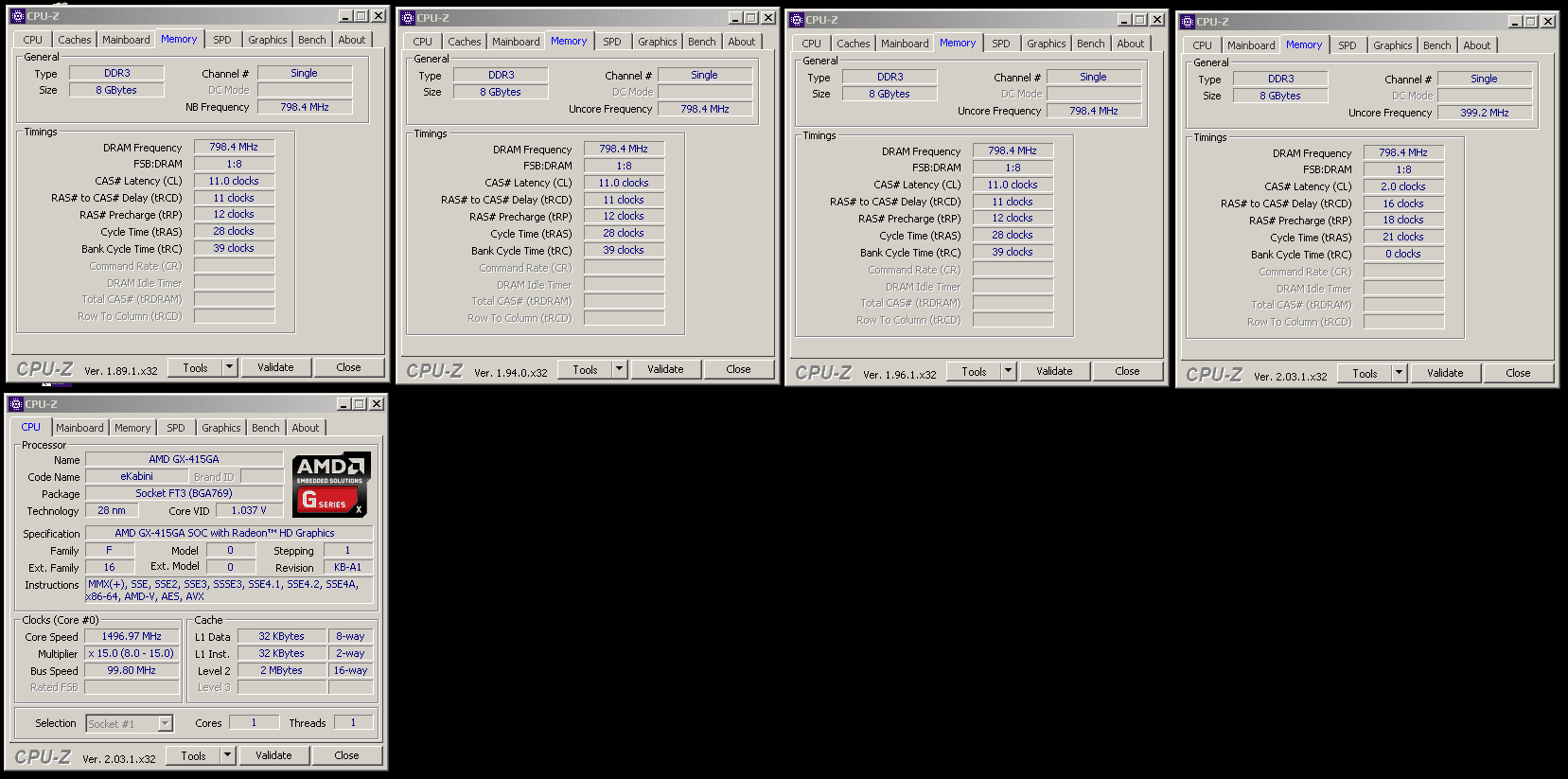Click the CPU-Z title icon in version 1.89.1 window

[x=17, y=16]
